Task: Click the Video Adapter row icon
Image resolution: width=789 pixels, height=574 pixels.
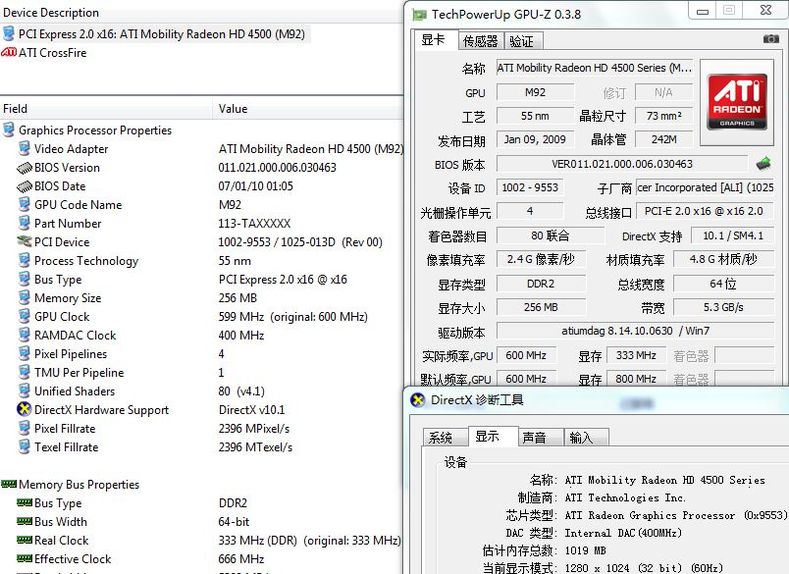Action: click(24, 148)
